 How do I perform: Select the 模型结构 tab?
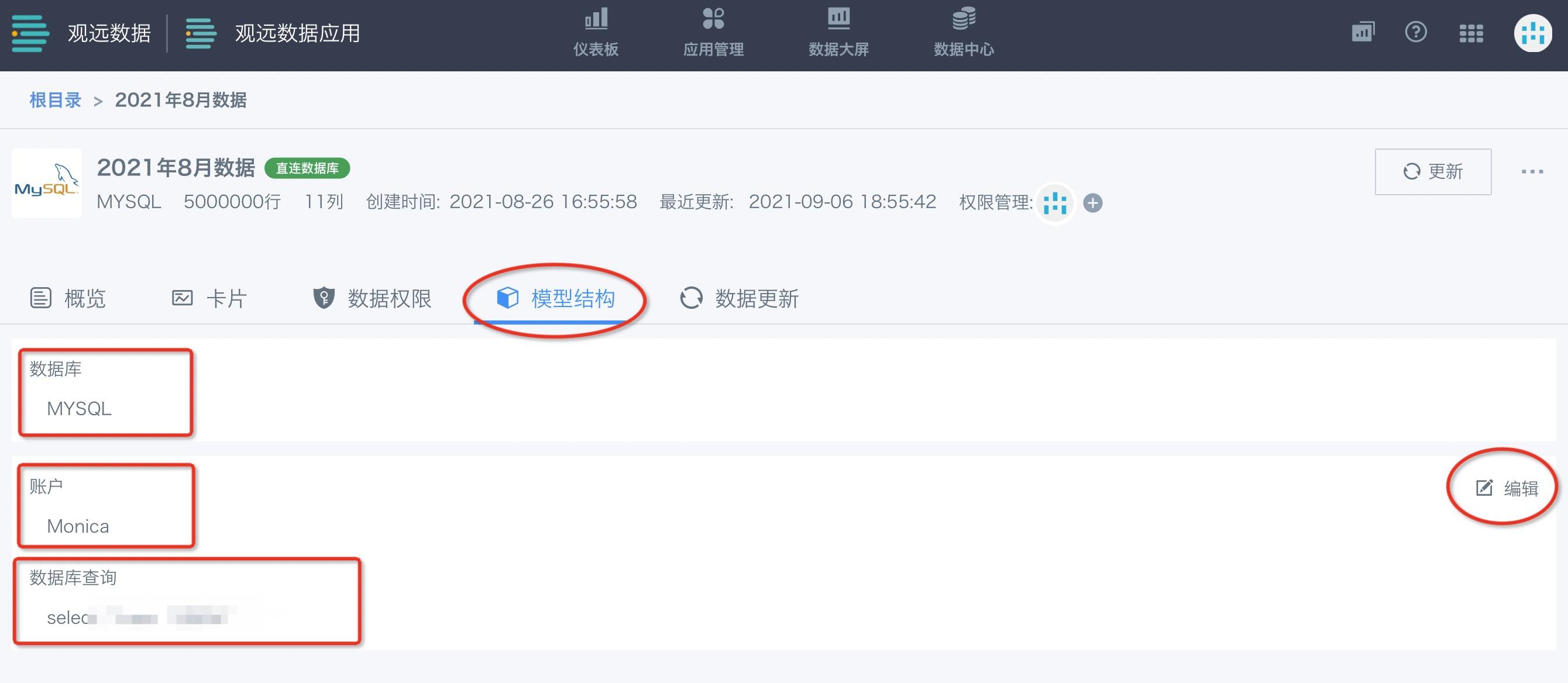[555, 298]
